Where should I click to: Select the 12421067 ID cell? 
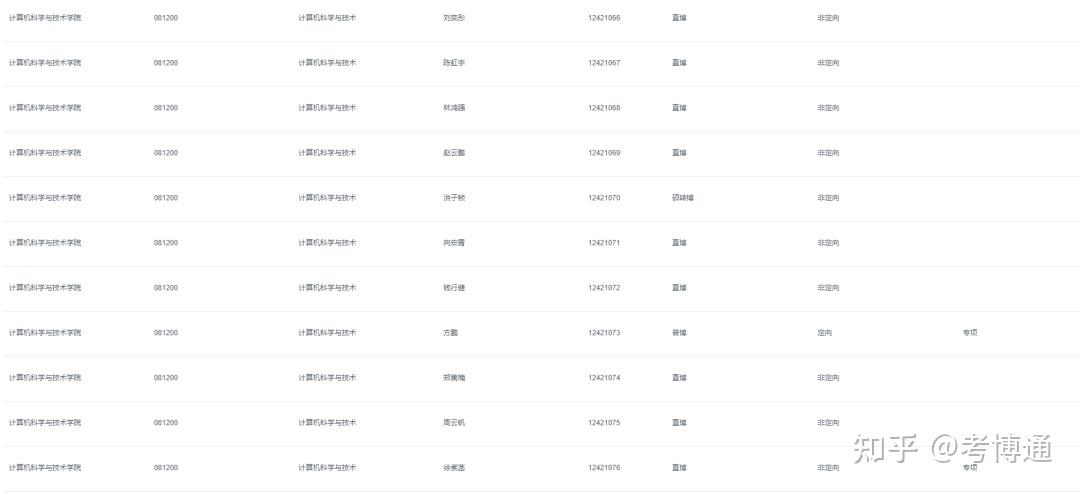(604, 63)
